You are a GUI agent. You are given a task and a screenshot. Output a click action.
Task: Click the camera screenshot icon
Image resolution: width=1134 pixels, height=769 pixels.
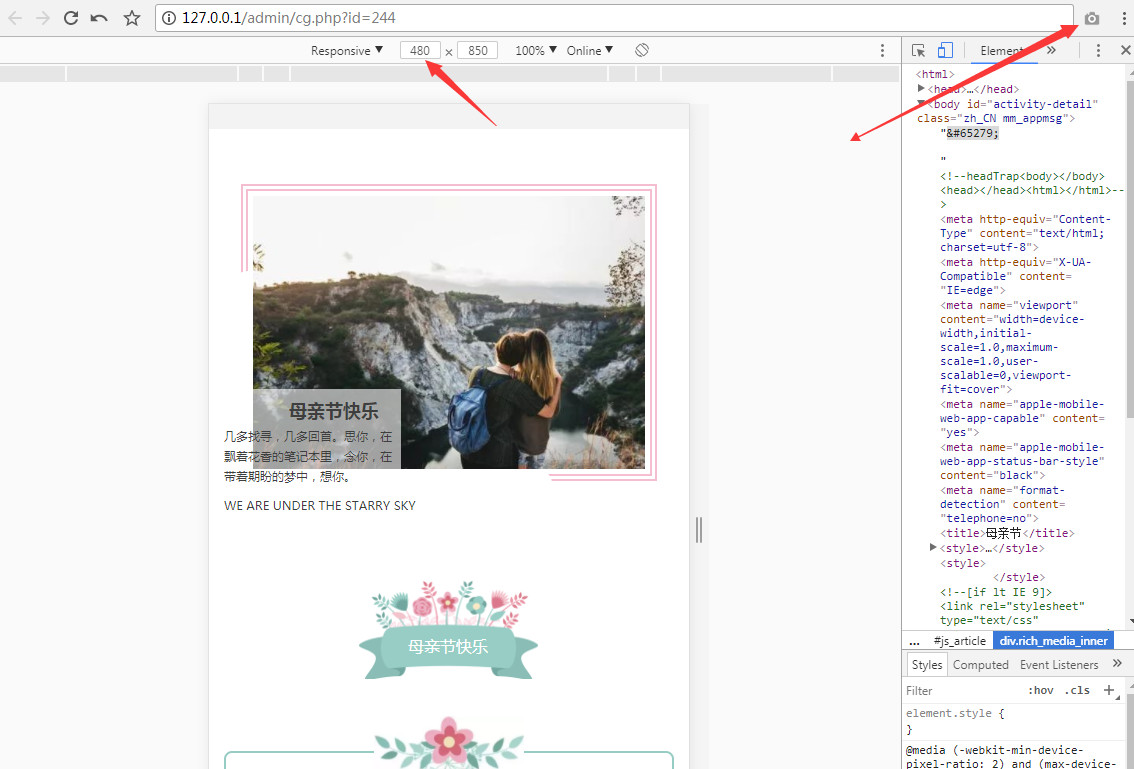[1092, 19]
